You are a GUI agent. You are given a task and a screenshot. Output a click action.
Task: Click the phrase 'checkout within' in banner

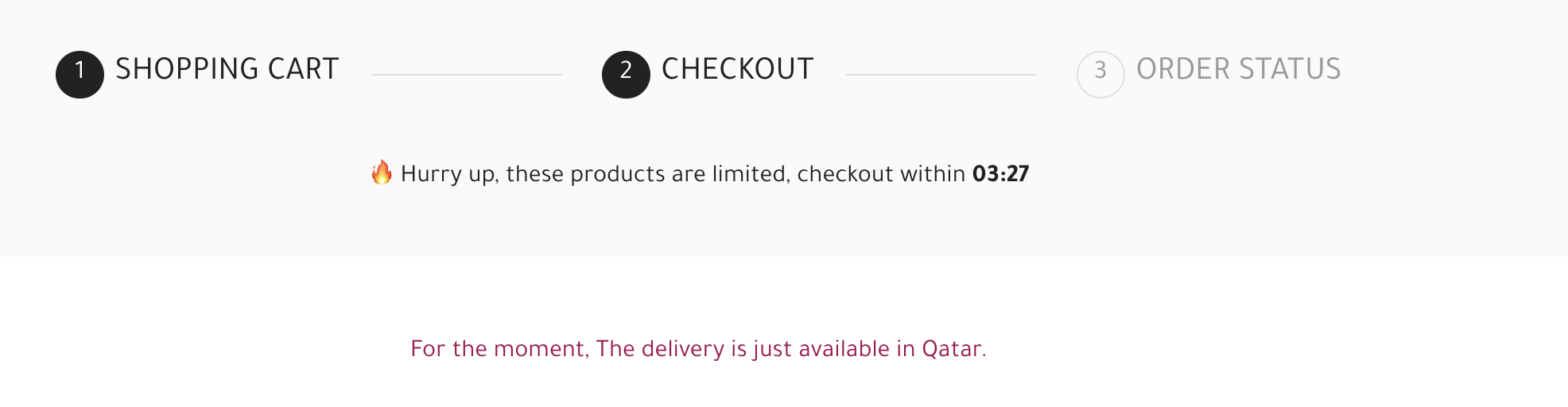(881, 173)
